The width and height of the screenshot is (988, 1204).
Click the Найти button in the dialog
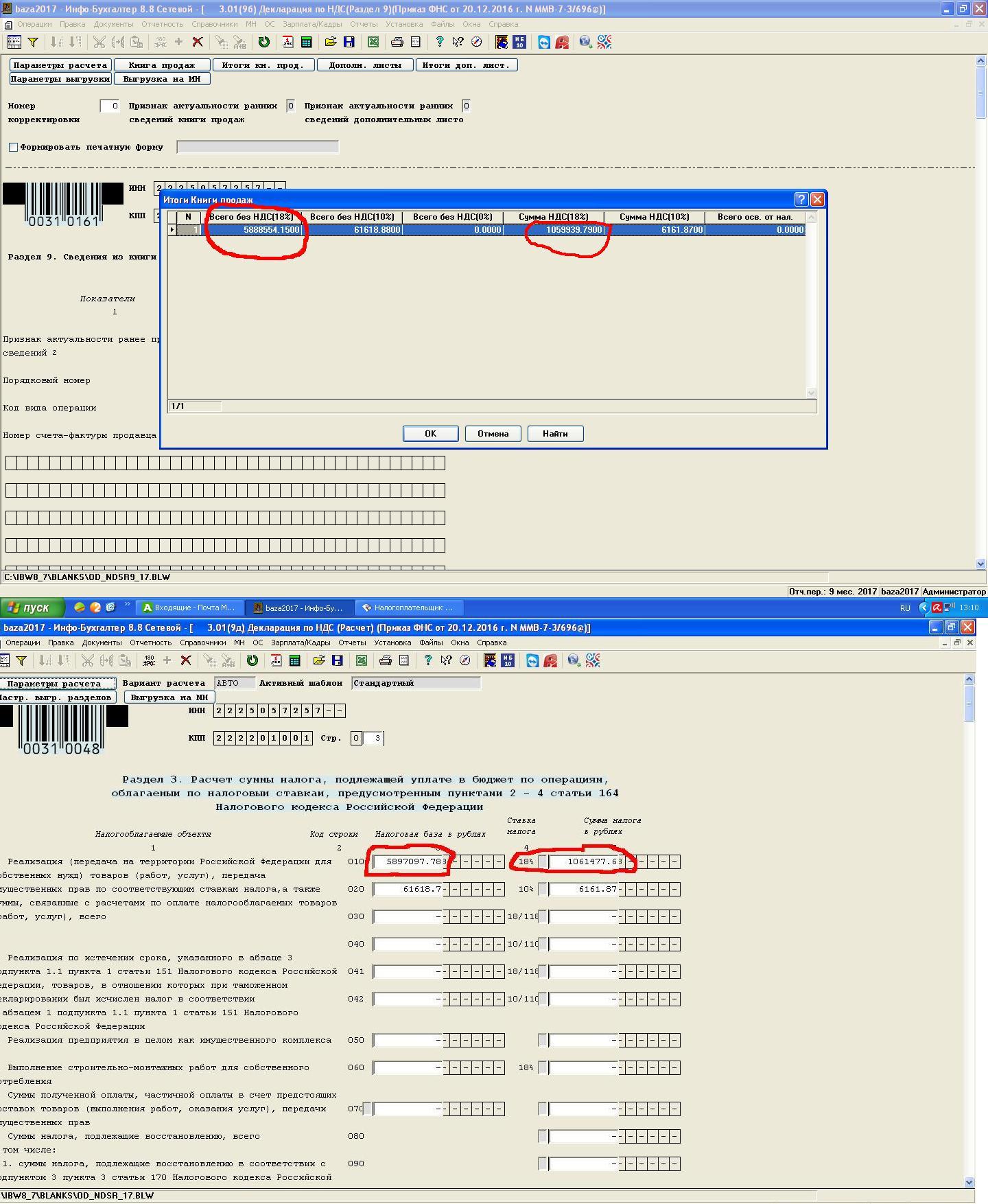(x=555, y=434)
